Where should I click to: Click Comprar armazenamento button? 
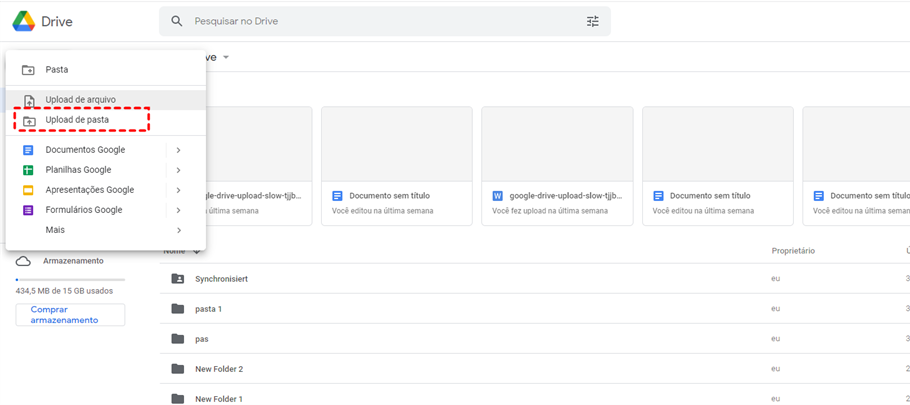pyautogui.click(x=70, y=315)
